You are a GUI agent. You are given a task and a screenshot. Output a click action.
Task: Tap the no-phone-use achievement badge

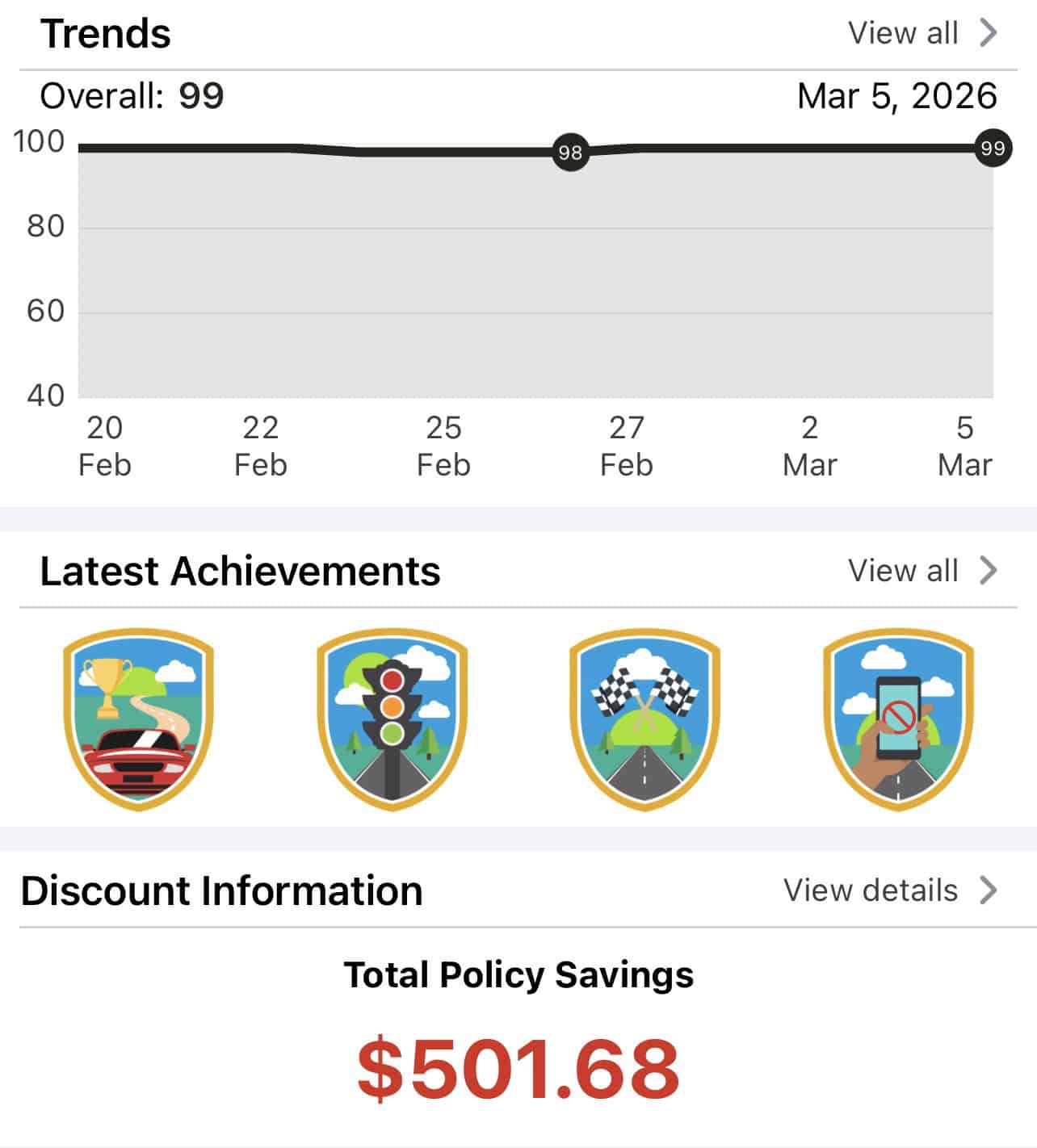898,719
